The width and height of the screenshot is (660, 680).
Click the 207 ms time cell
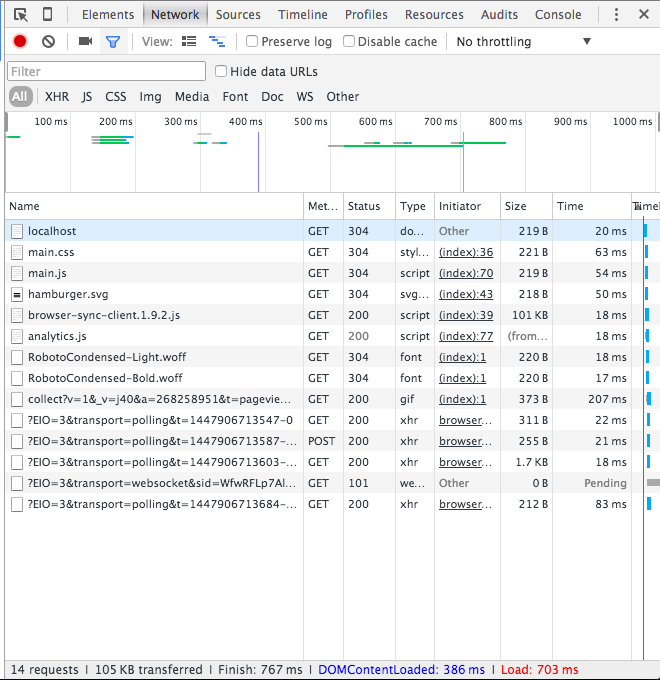591,399
